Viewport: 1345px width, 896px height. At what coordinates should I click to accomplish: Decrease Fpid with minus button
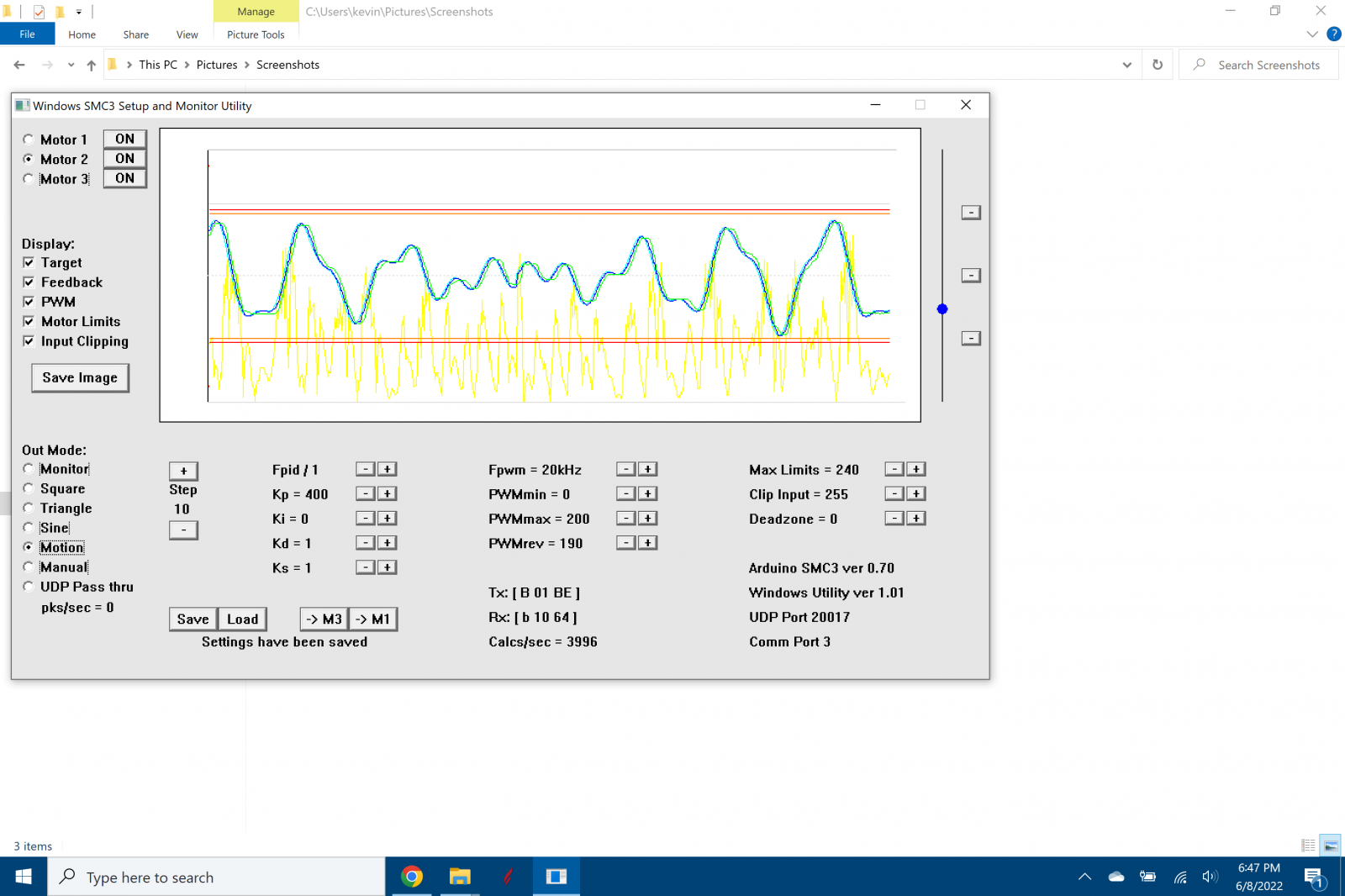(366, 469)
